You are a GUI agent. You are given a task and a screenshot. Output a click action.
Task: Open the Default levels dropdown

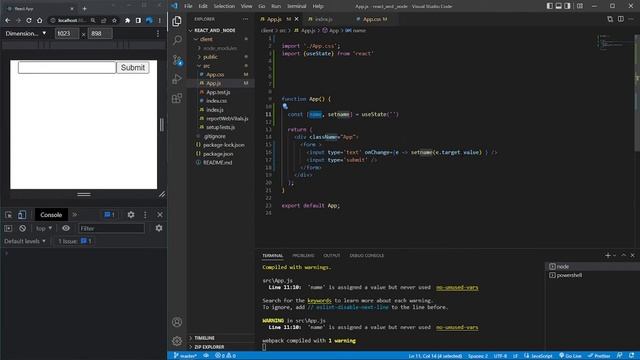pos(25,241)
